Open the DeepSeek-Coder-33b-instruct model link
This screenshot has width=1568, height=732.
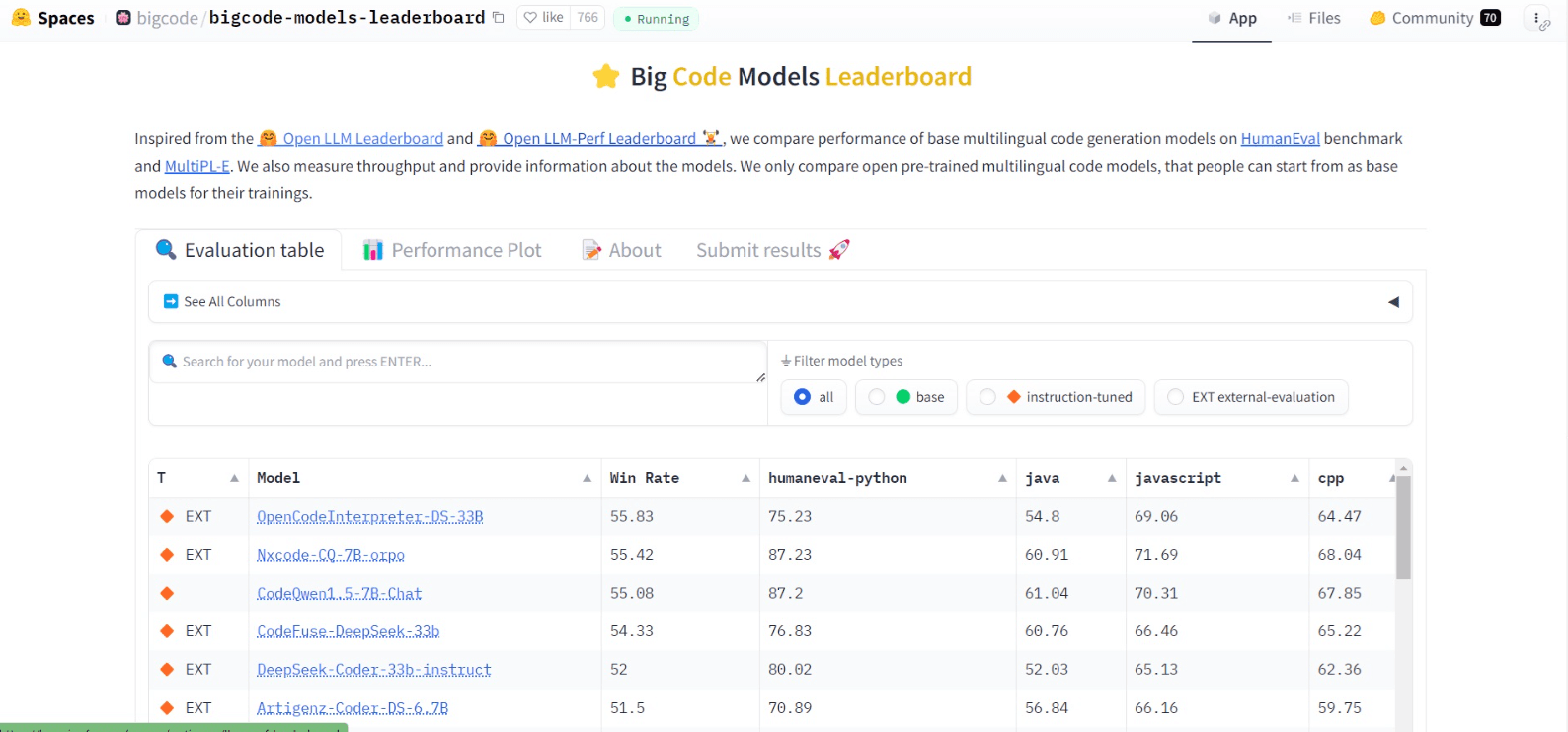(373, 670)
